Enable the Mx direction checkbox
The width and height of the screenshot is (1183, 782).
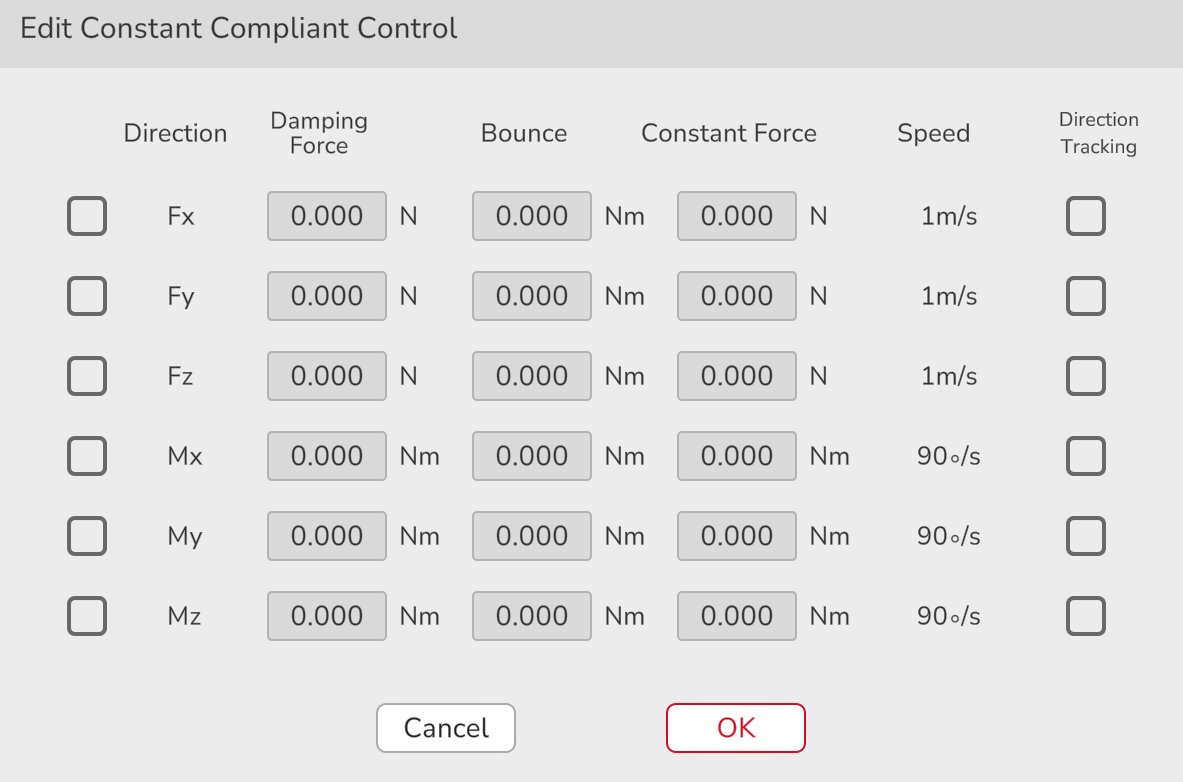pyautogui.click(x=87, y=456)
